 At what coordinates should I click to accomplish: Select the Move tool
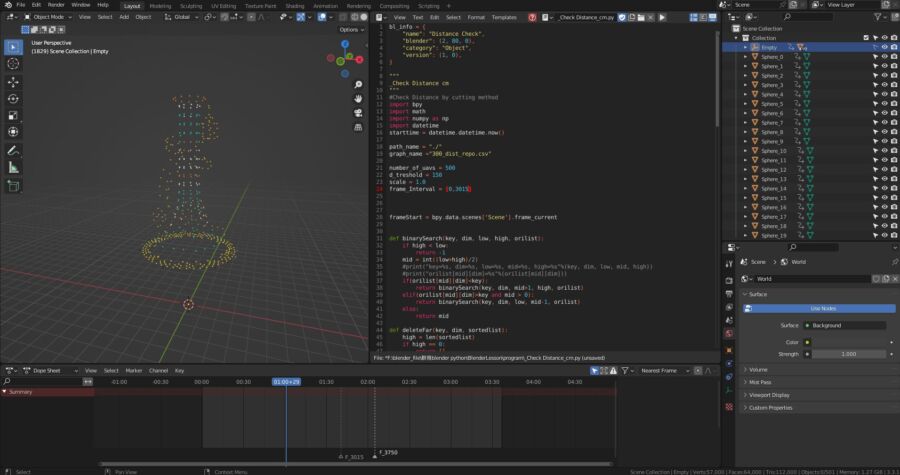pos(13,82)
